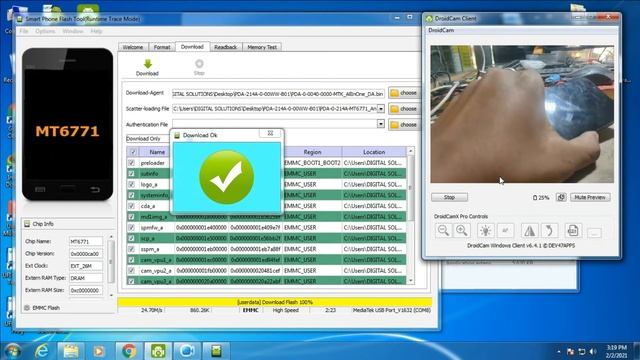Switch to the Welcome tab
The width and height of the screenshot is (640, 360).
133,47
